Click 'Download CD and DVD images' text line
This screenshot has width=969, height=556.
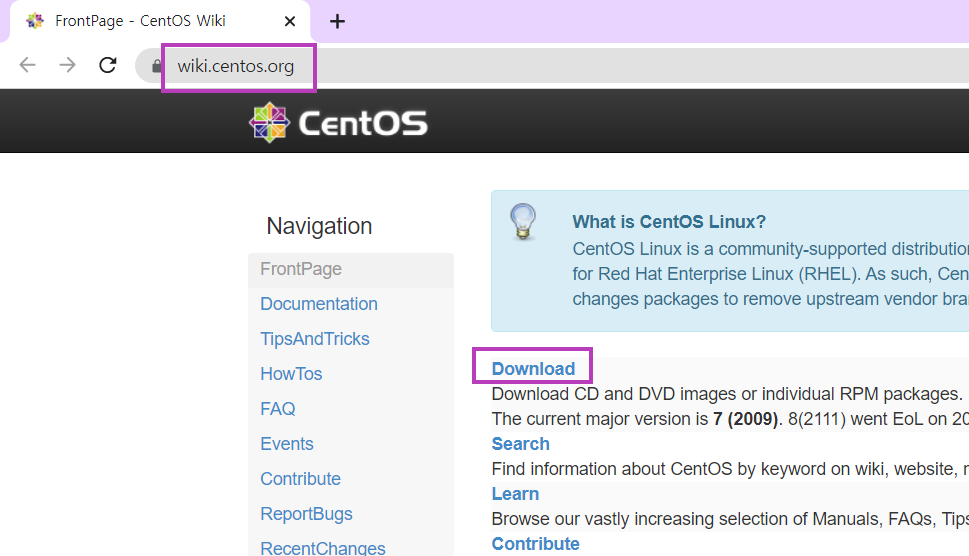(727, 394)
